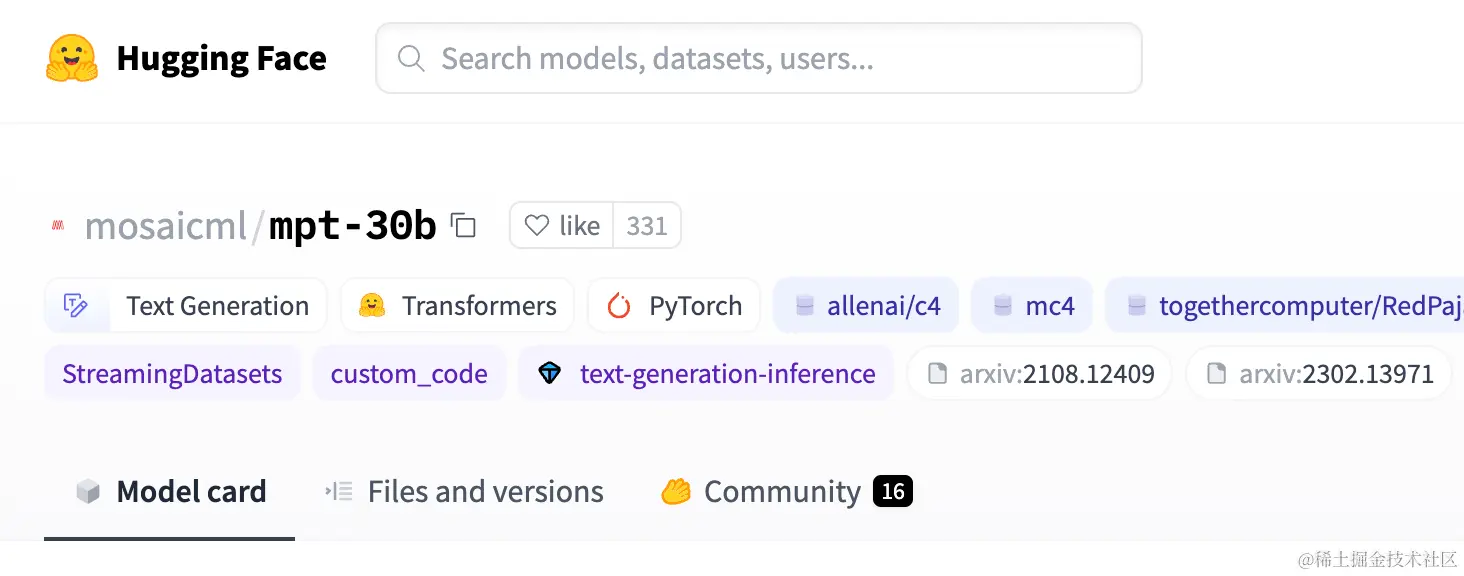Screen dimensions: 1464x576
Task: Click the PyTorch flame icon
Action: pos(619,306)
